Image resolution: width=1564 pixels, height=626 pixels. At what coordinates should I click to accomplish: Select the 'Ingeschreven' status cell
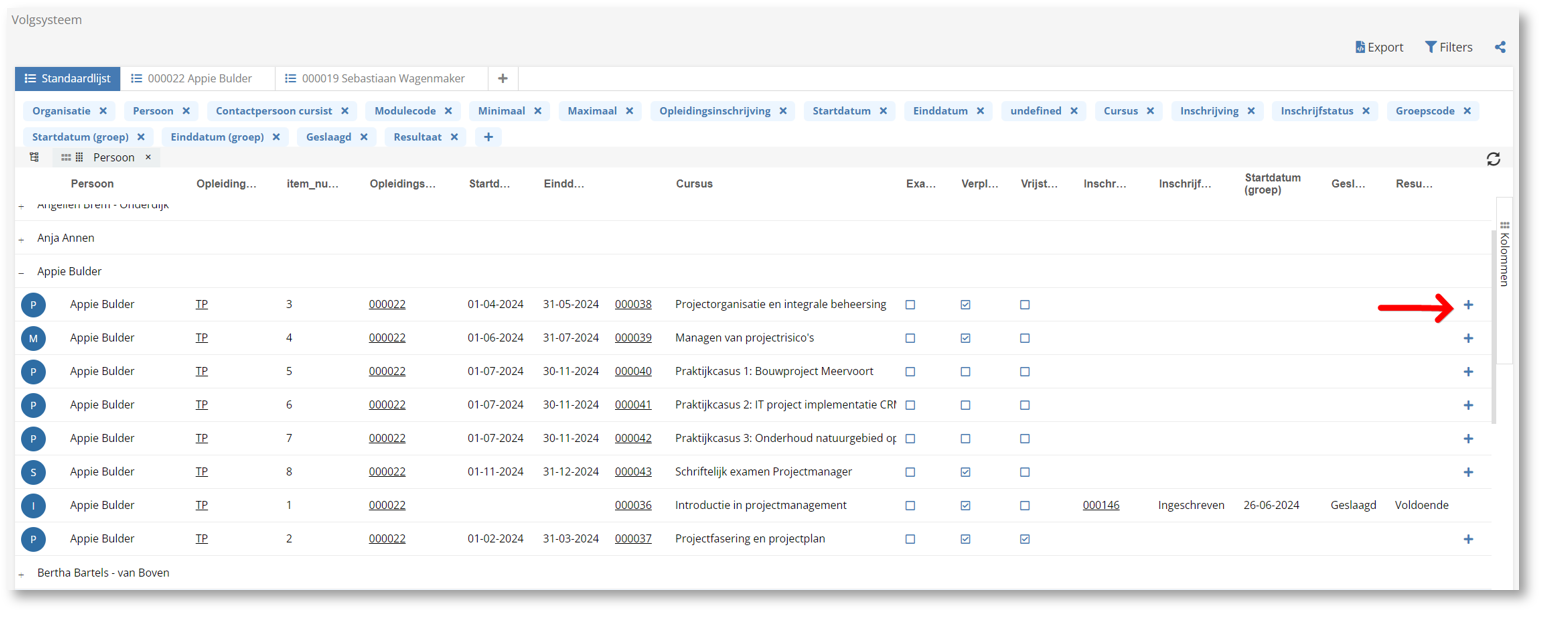tap(1191, 505)
